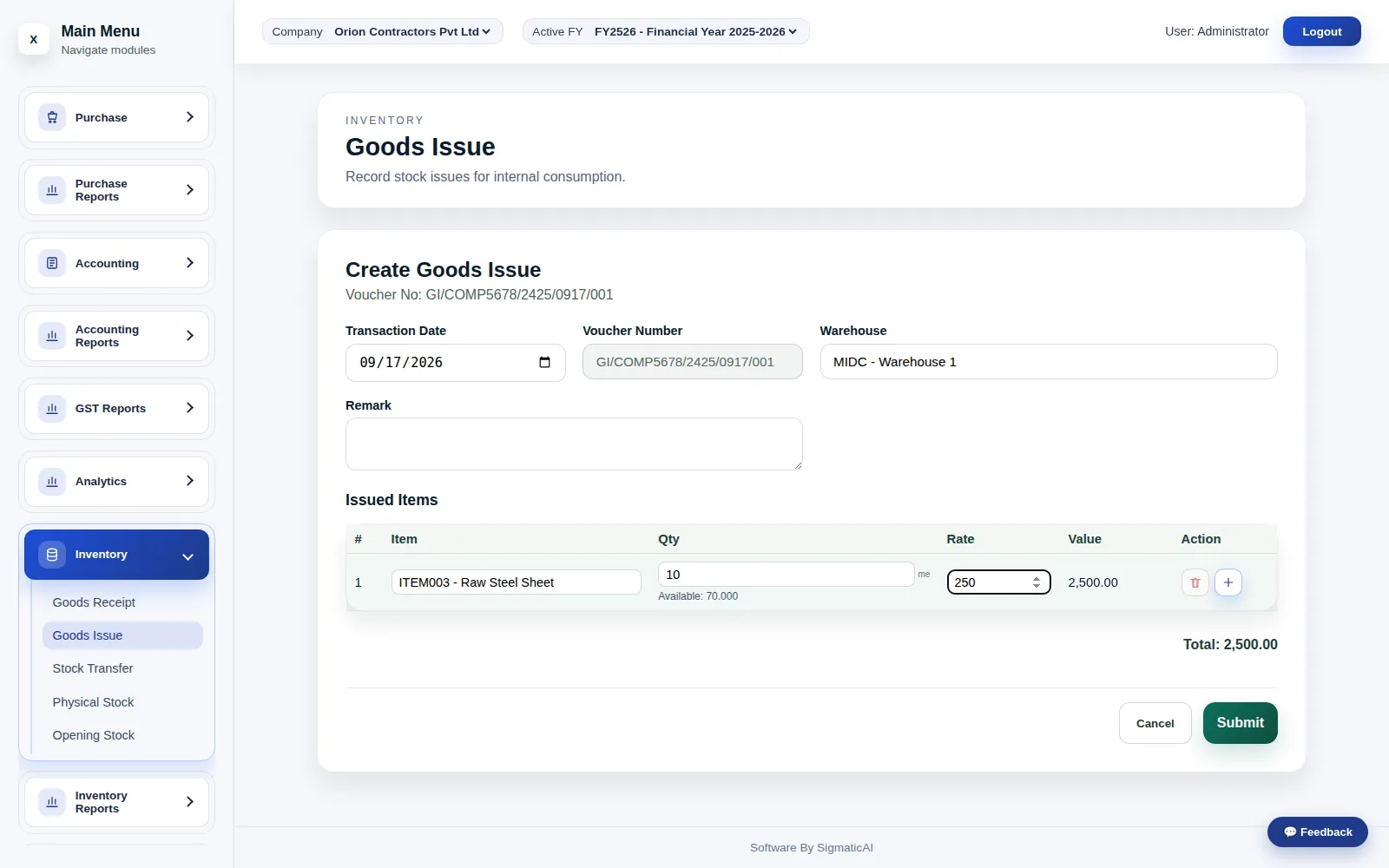The image size is (1389, 868).
Task: Add a new item row with plus icon
Action: pos(1228,582)
